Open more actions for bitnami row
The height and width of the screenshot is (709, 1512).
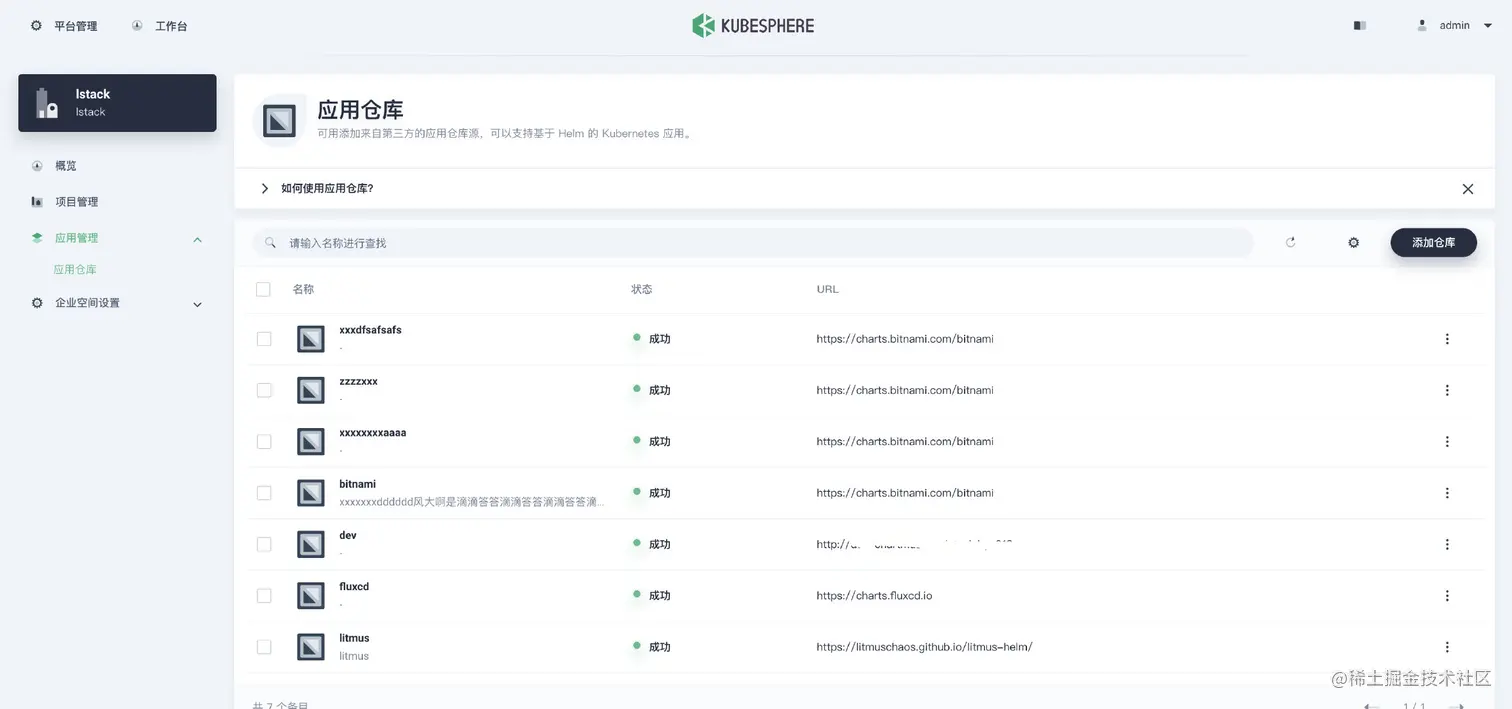(x=1447, y=493)
